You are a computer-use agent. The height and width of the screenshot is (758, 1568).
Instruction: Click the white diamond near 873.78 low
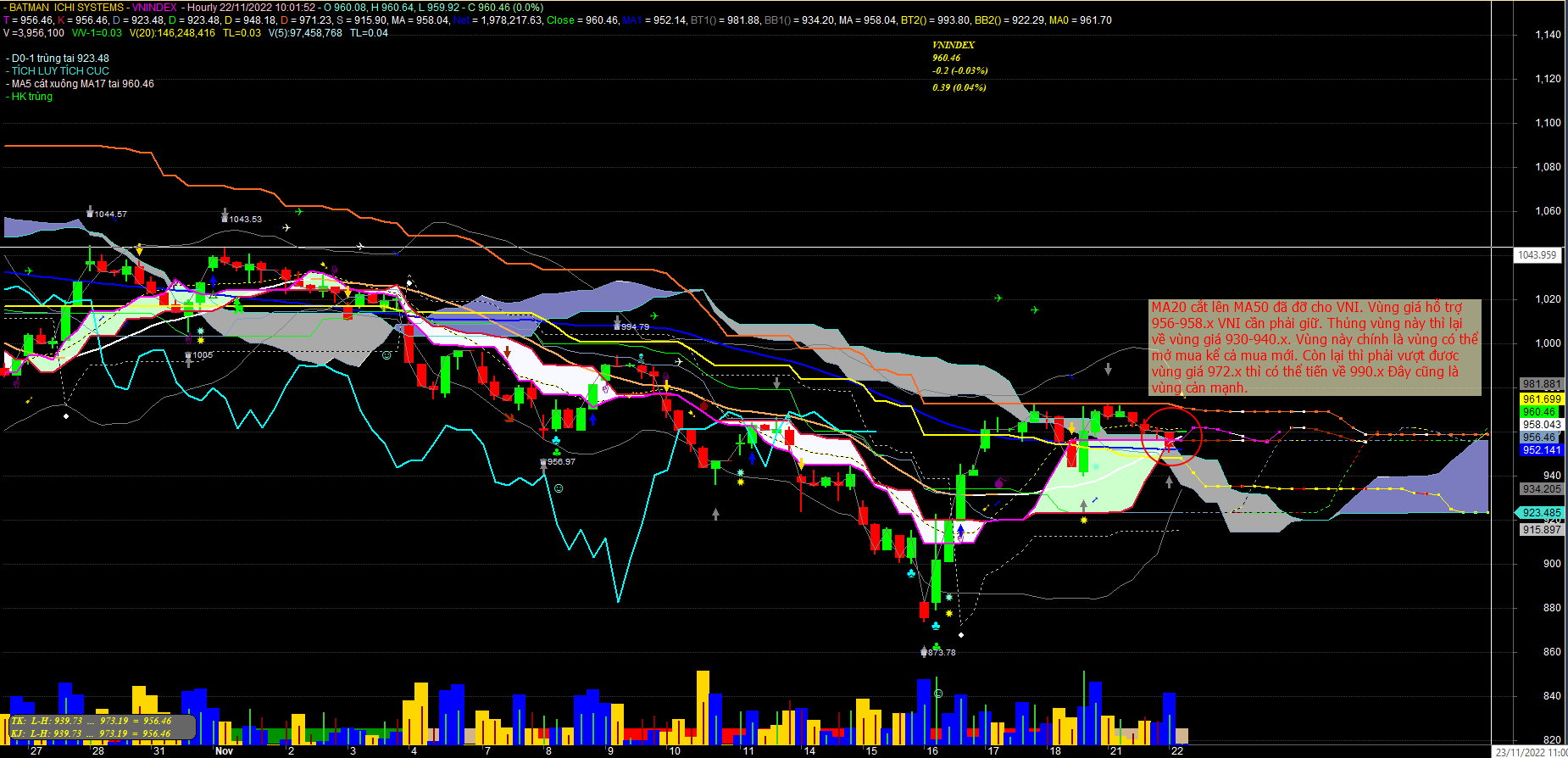click(x=961, y=635)
